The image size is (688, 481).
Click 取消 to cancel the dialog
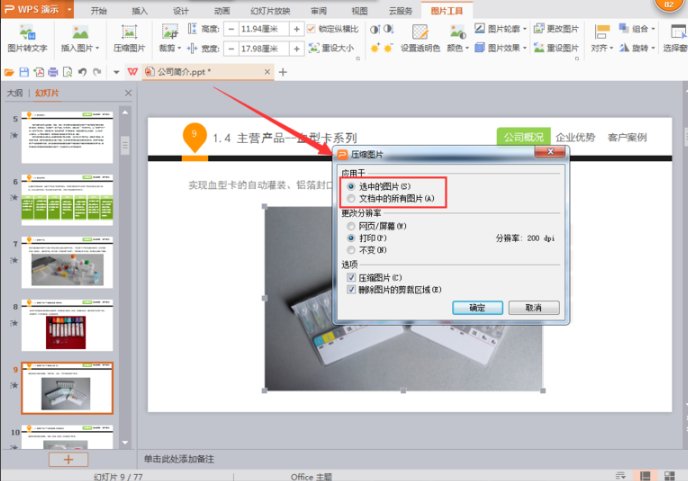coord(534,308)
